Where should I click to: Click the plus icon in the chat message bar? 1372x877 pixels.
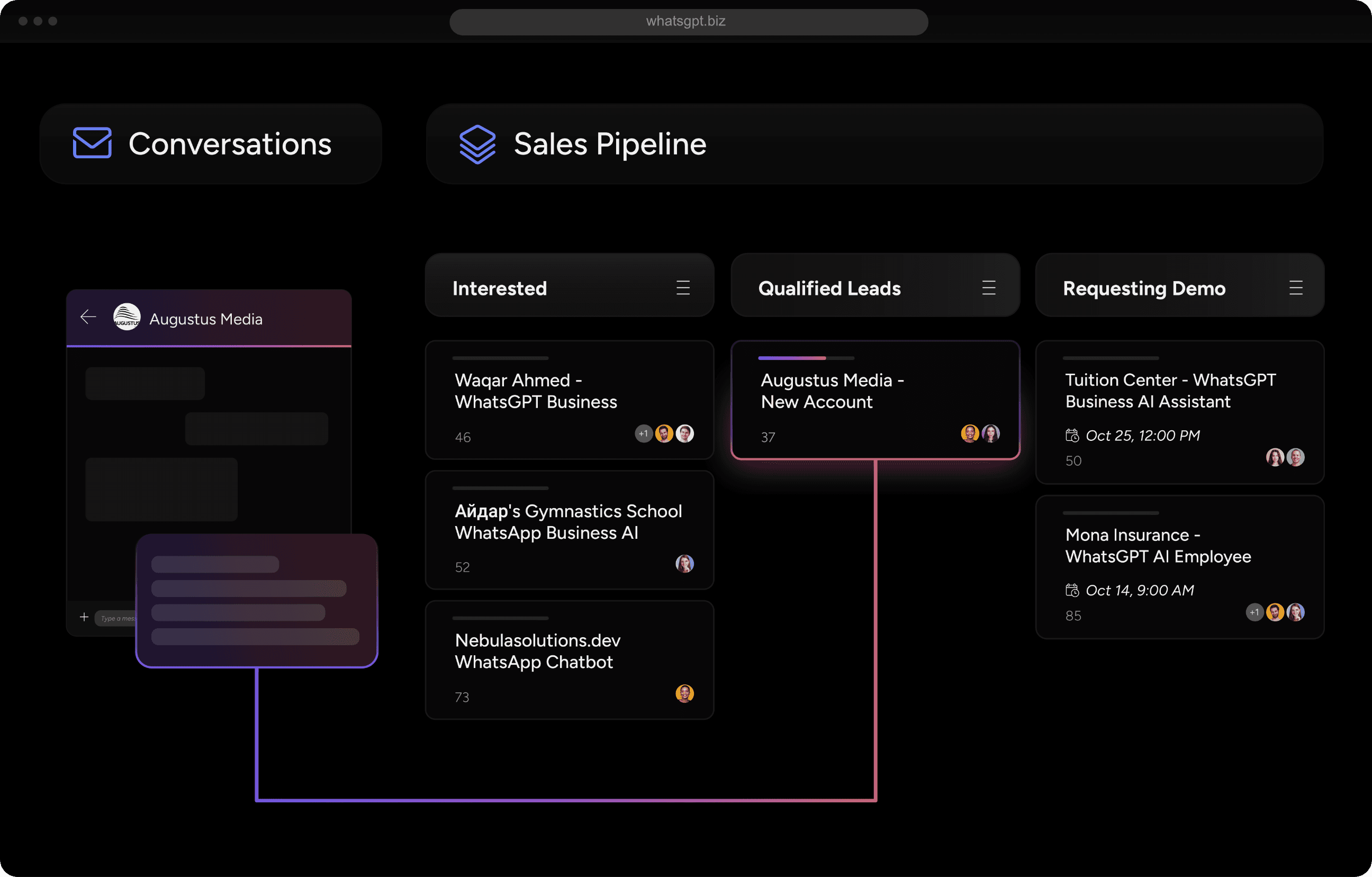pyautogui.click(x=84, y=617)
